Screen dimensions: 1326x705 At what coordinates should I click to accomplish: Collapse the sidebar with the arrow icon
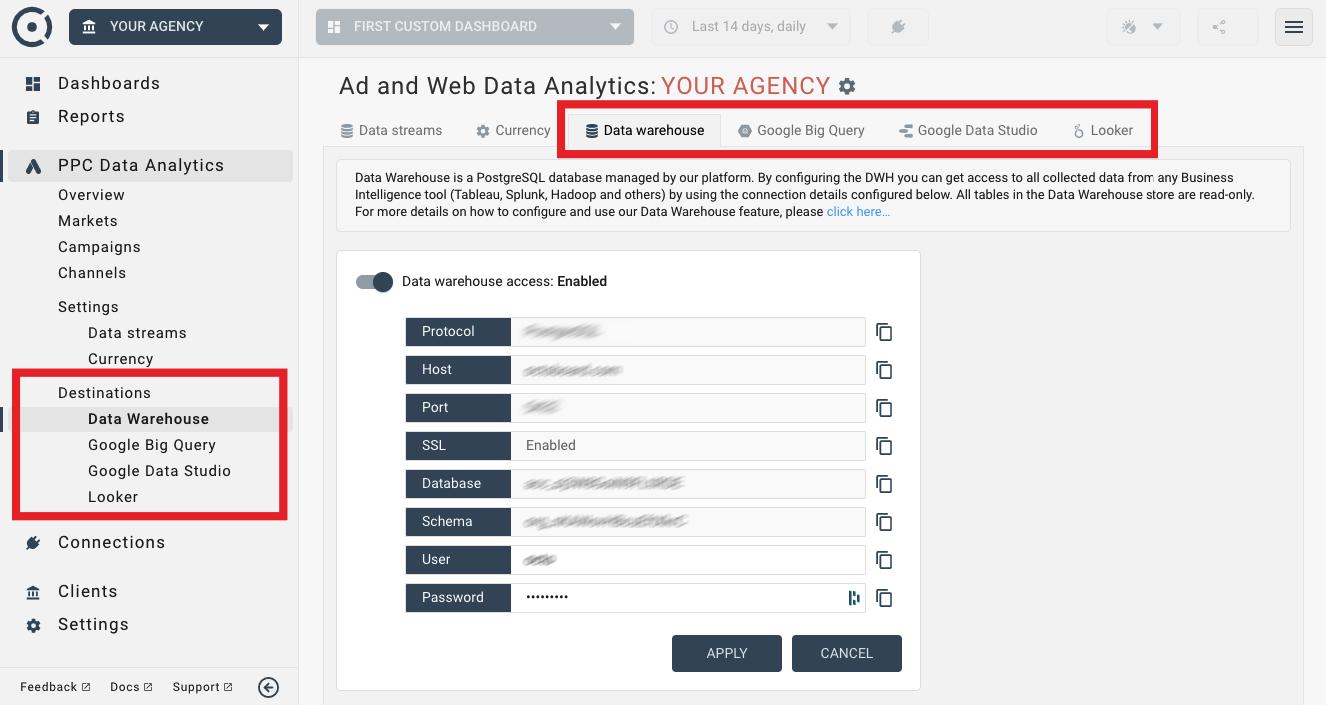click(268, 687)
